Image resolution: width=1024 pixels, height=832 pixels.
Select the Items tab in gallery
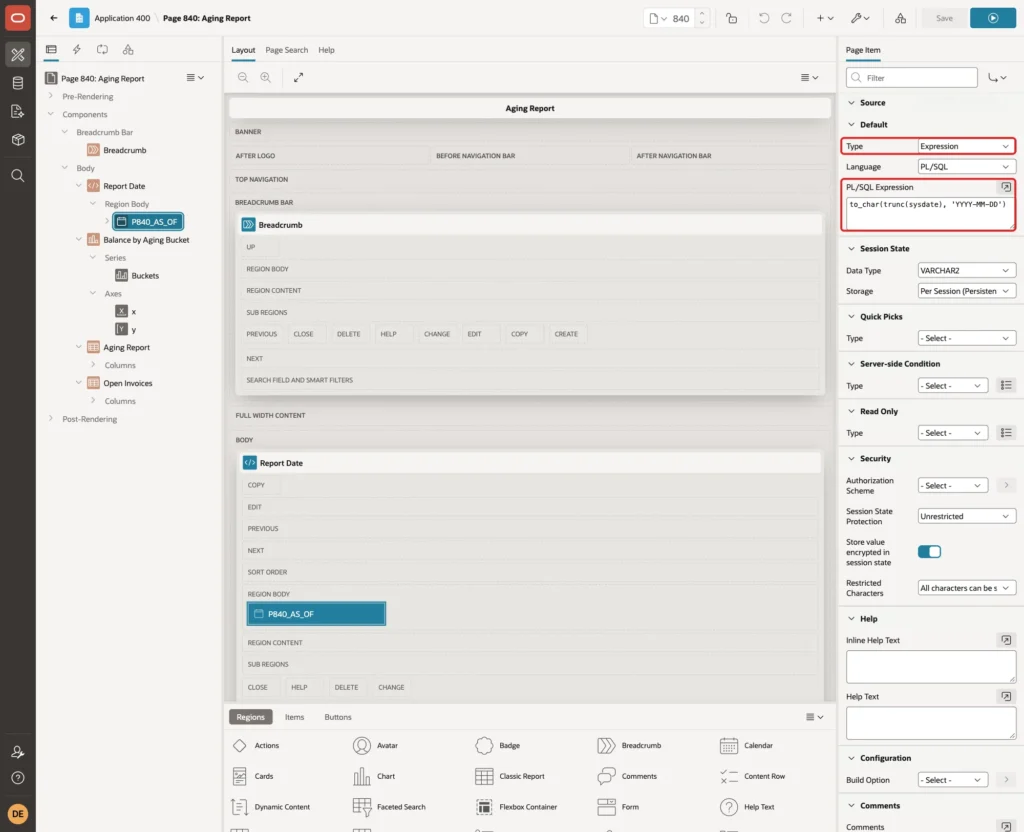(295, 717)
